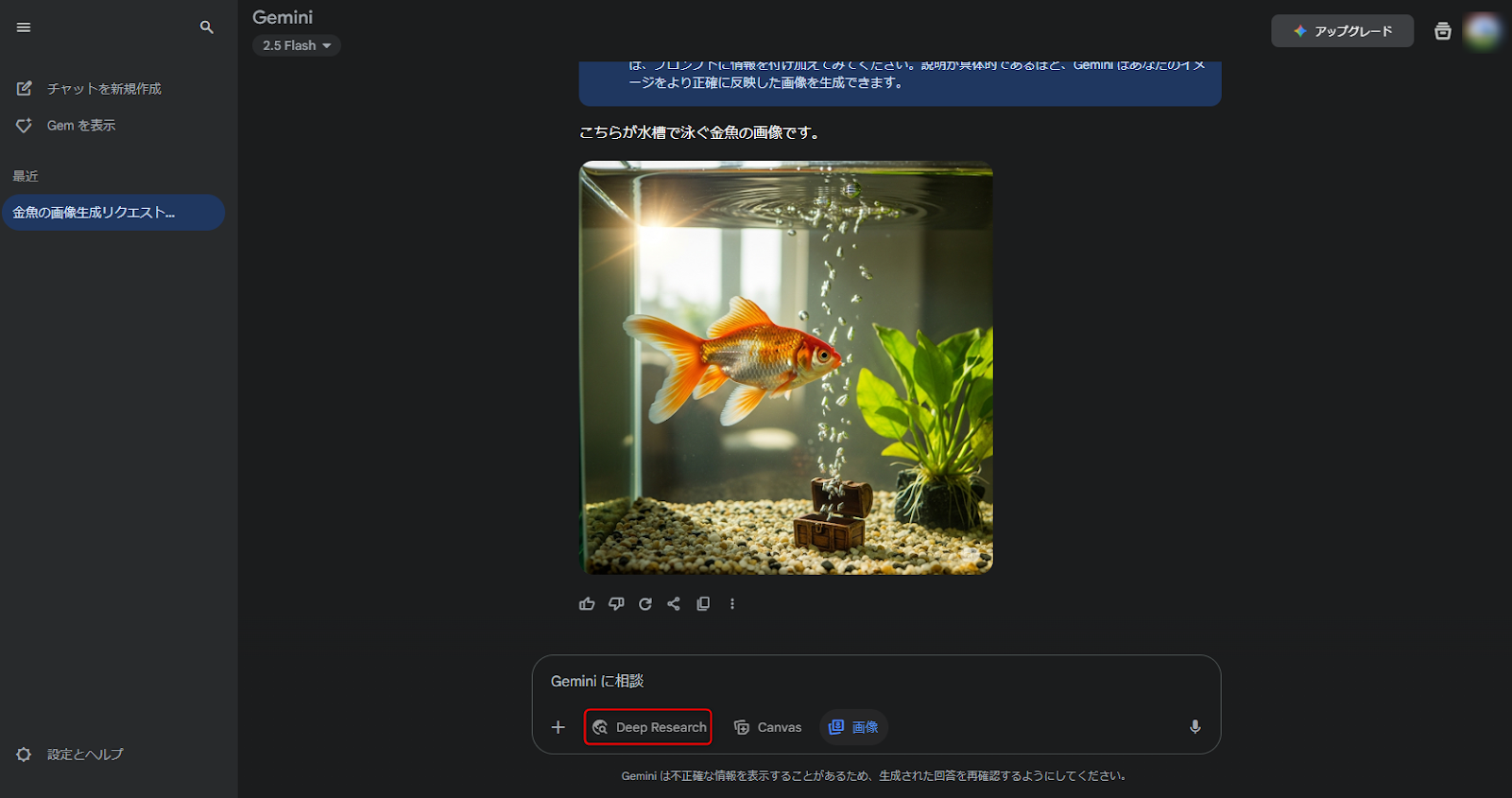Viewport: 1512px width, 798px height.
Task: Copy the response with the copy icon
Action: (703, 604)
